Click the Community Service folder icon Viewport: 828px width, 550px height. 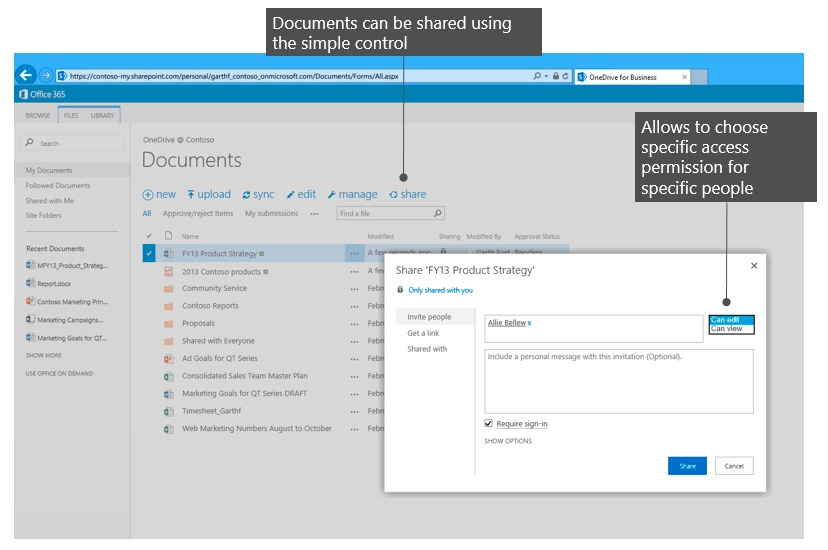coord(168,289)
